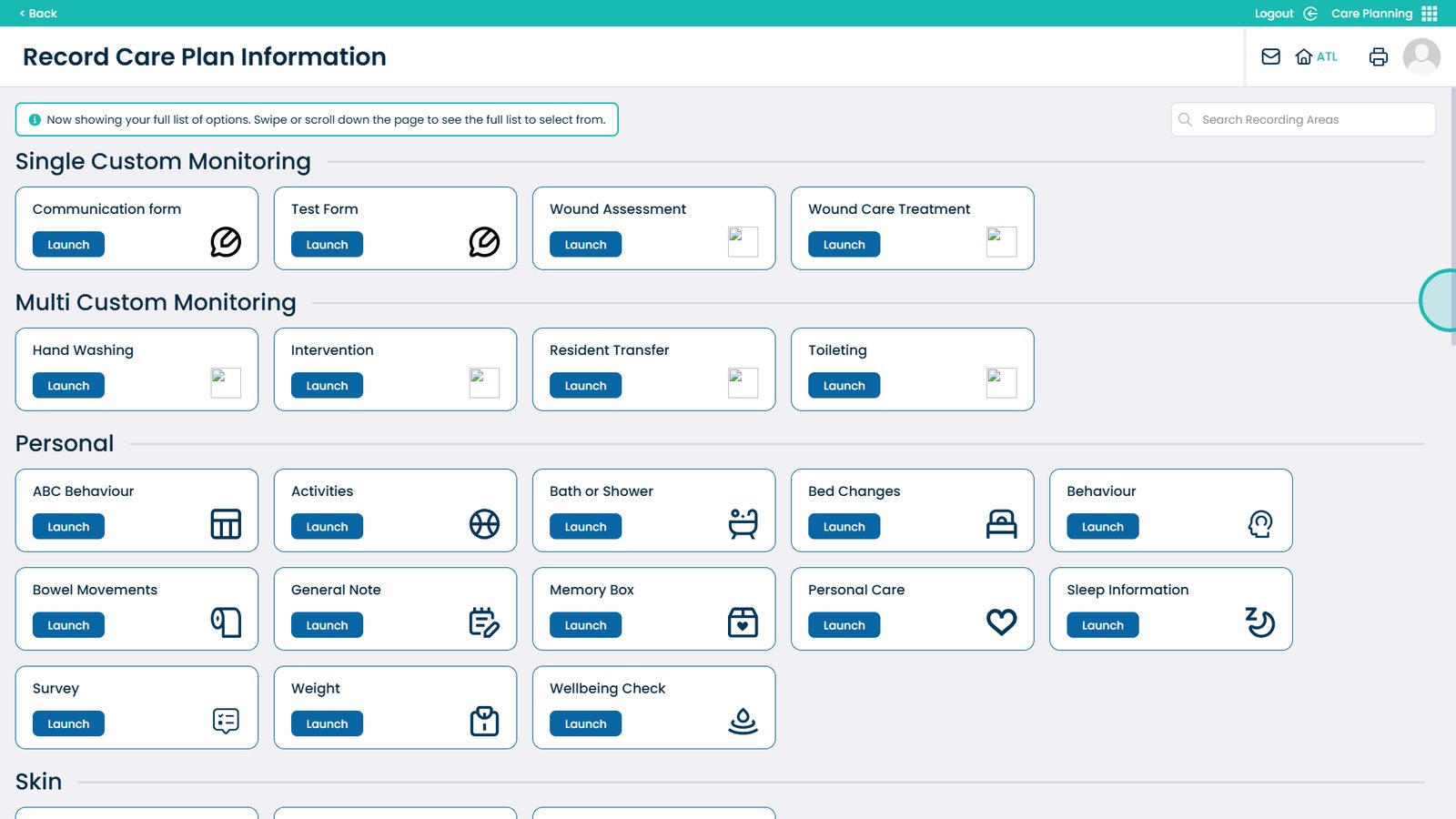Click the Weight scale icon
Screen dimensions: 1456x819
pyautogui.click(x=484, y=721)
